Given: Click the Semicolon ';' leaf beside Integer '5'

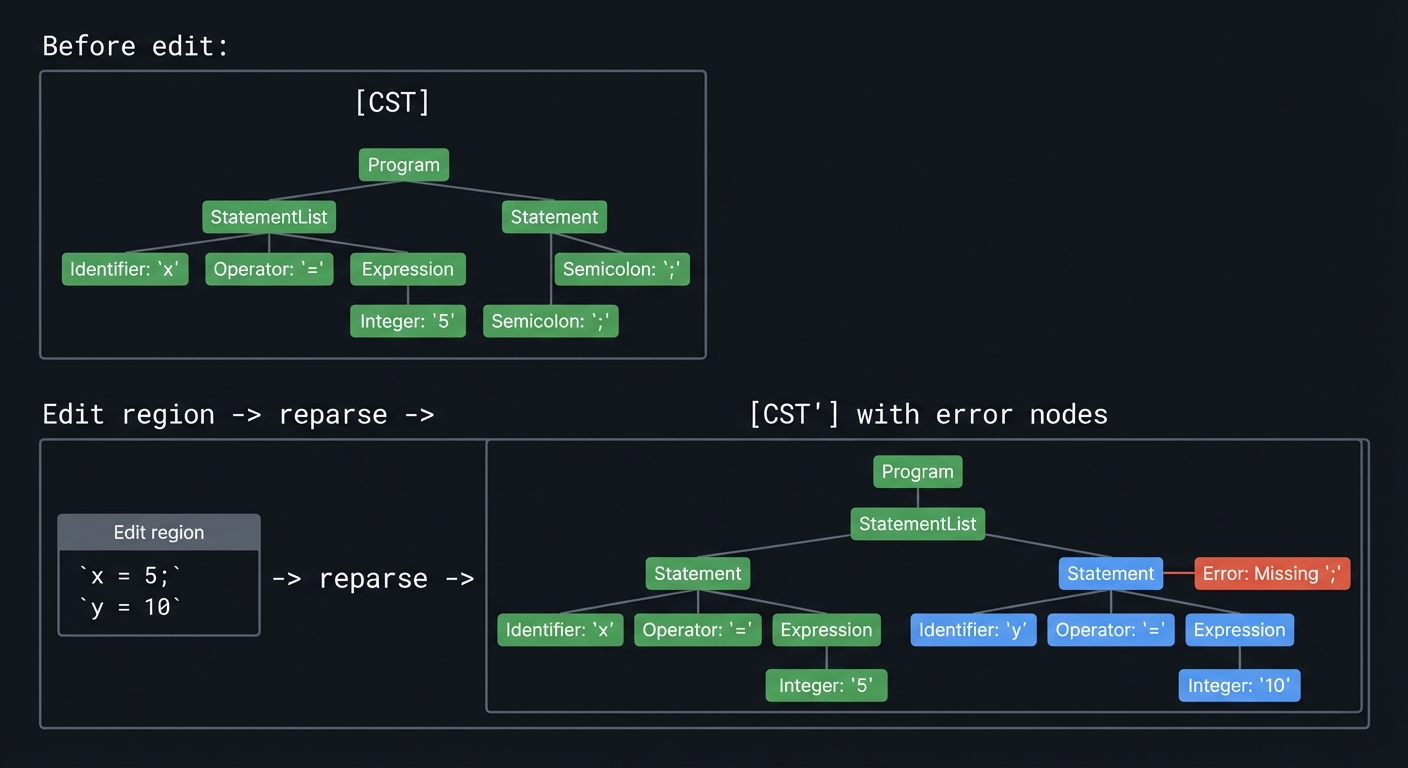Looking at the screenshot, I should (x=550, y=321).
